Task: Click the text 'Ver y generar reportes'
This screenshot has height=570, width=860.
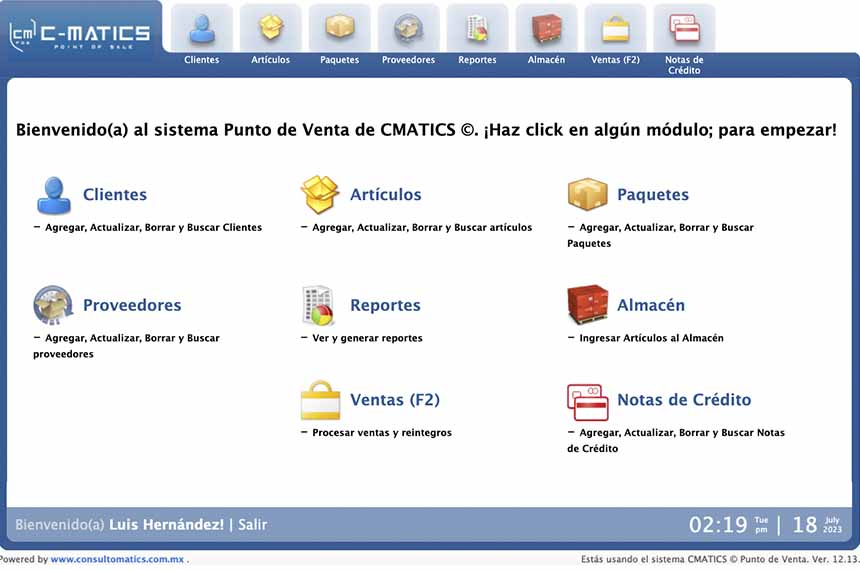Action: (367, 338)
